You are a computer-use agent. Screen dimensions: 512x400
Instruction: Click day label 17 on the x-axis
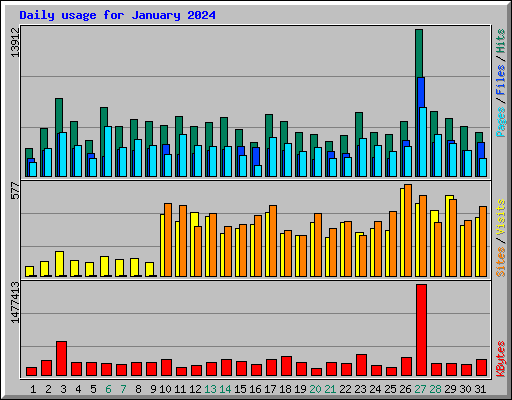[270, 389]
